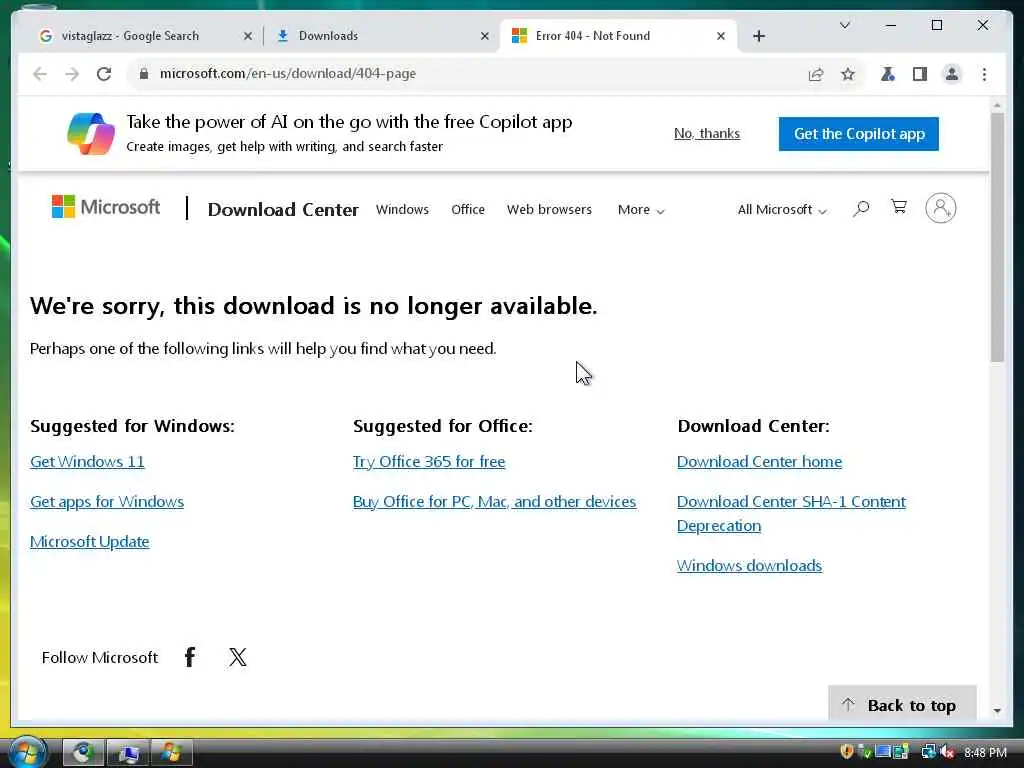The width and height of the screenshot is (1024, 768).
Task: Open the Chrome three-dot menu
Action: [984, 74]
